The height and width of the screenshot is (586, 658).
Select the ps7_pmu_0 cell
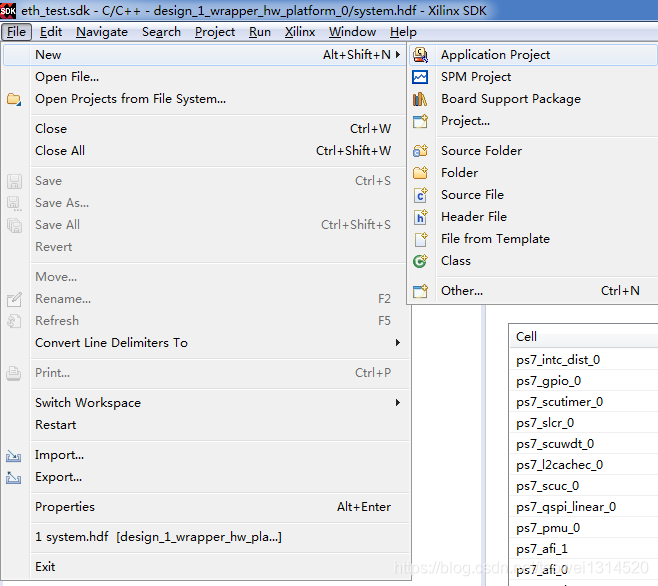click(584, 528)
